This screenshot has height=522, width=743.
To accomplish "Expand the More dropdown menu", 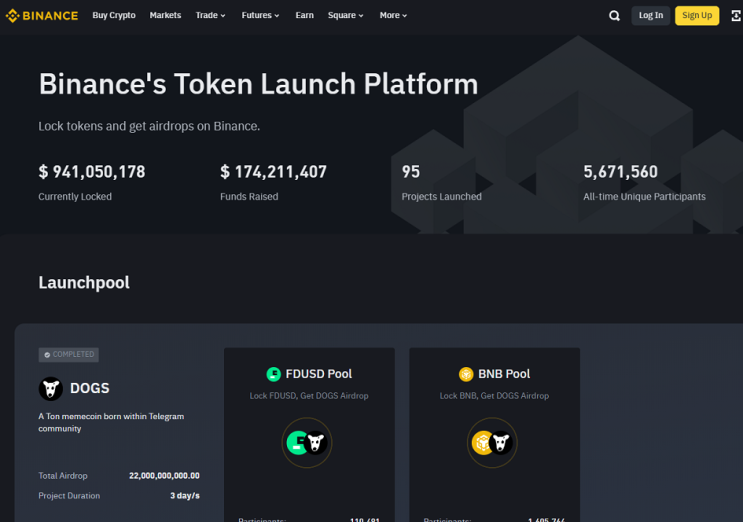I will [393, 16].
